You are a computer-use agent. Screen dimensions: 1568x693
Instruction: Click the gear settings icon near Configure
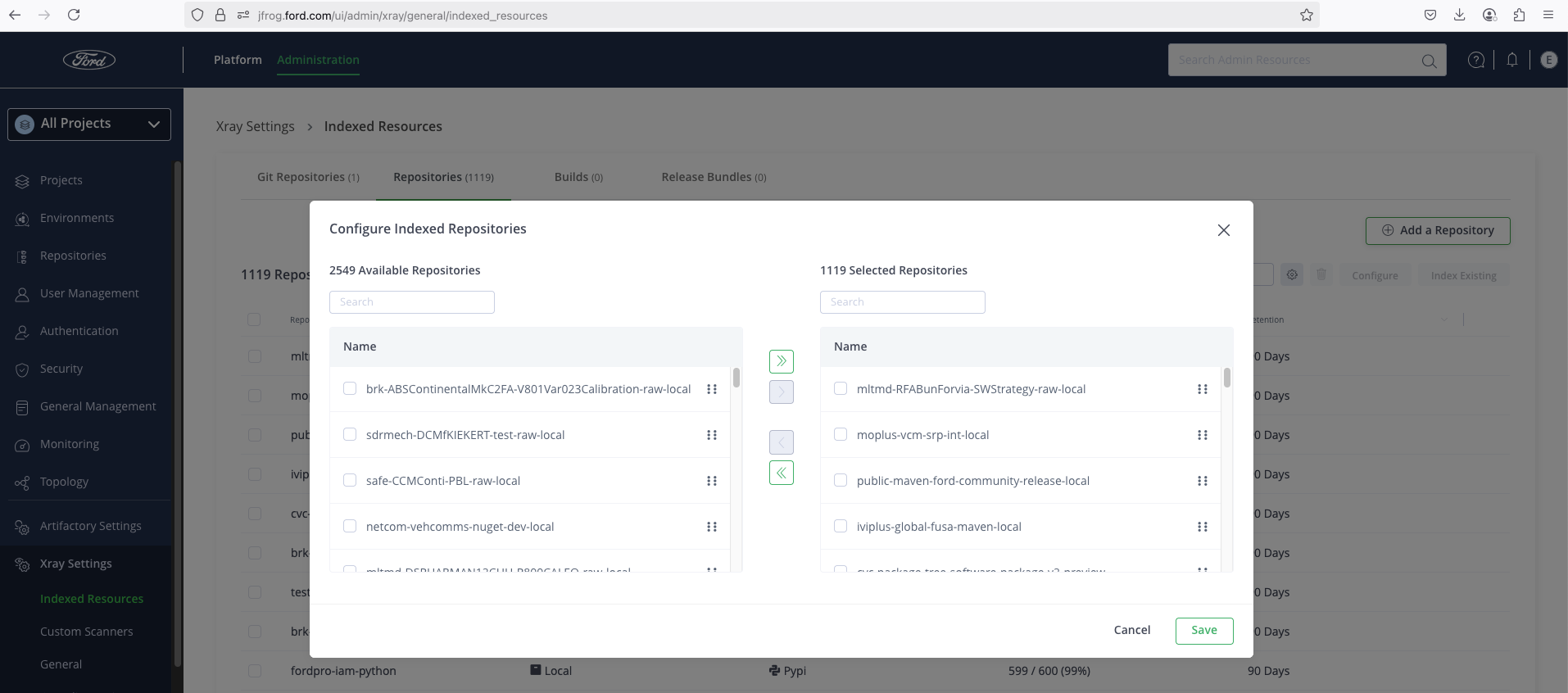click(x=1292, y=275)
